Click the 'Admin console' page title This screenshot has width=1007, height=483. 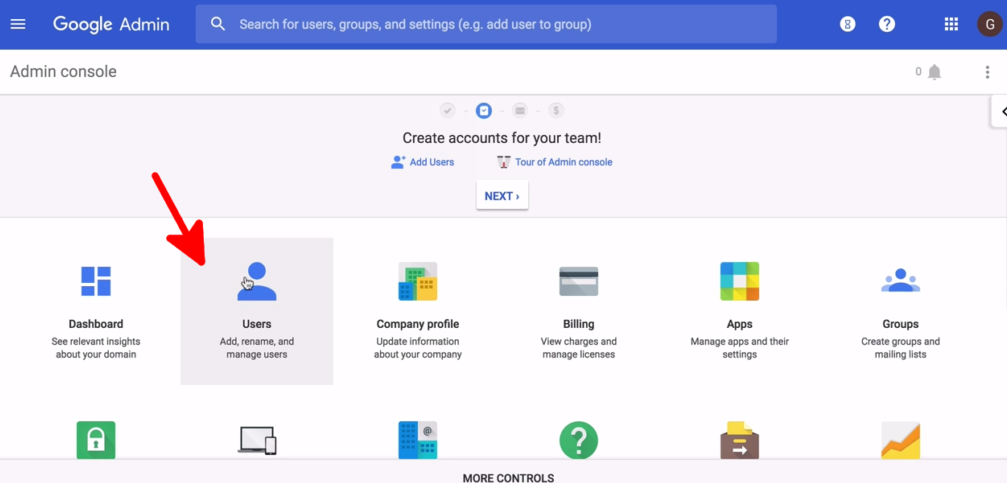63,72
